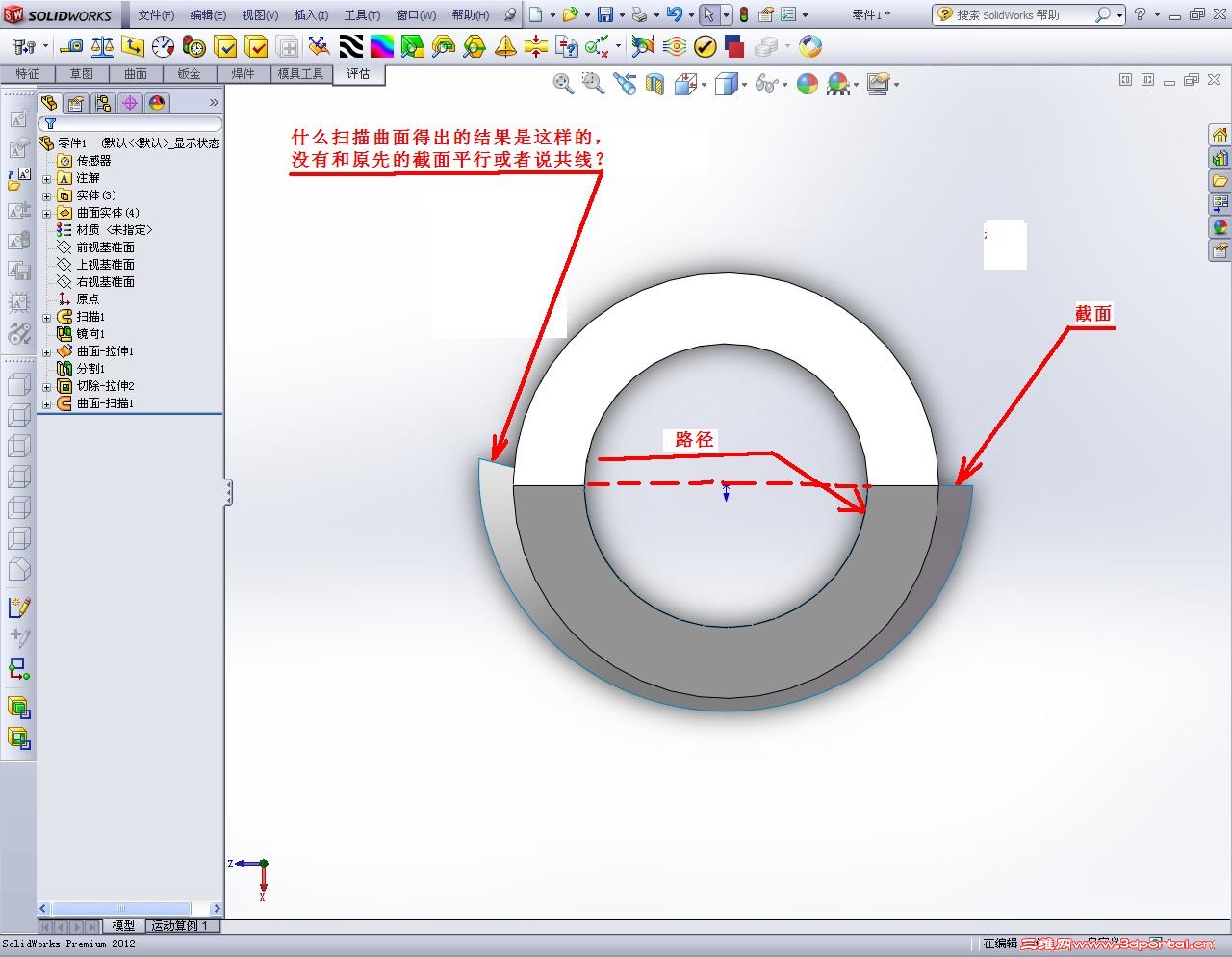The image size is (1232, 957).
Task: Open the 窗口(W) menu
Action: pyautogui.click(x=416, y=14)
